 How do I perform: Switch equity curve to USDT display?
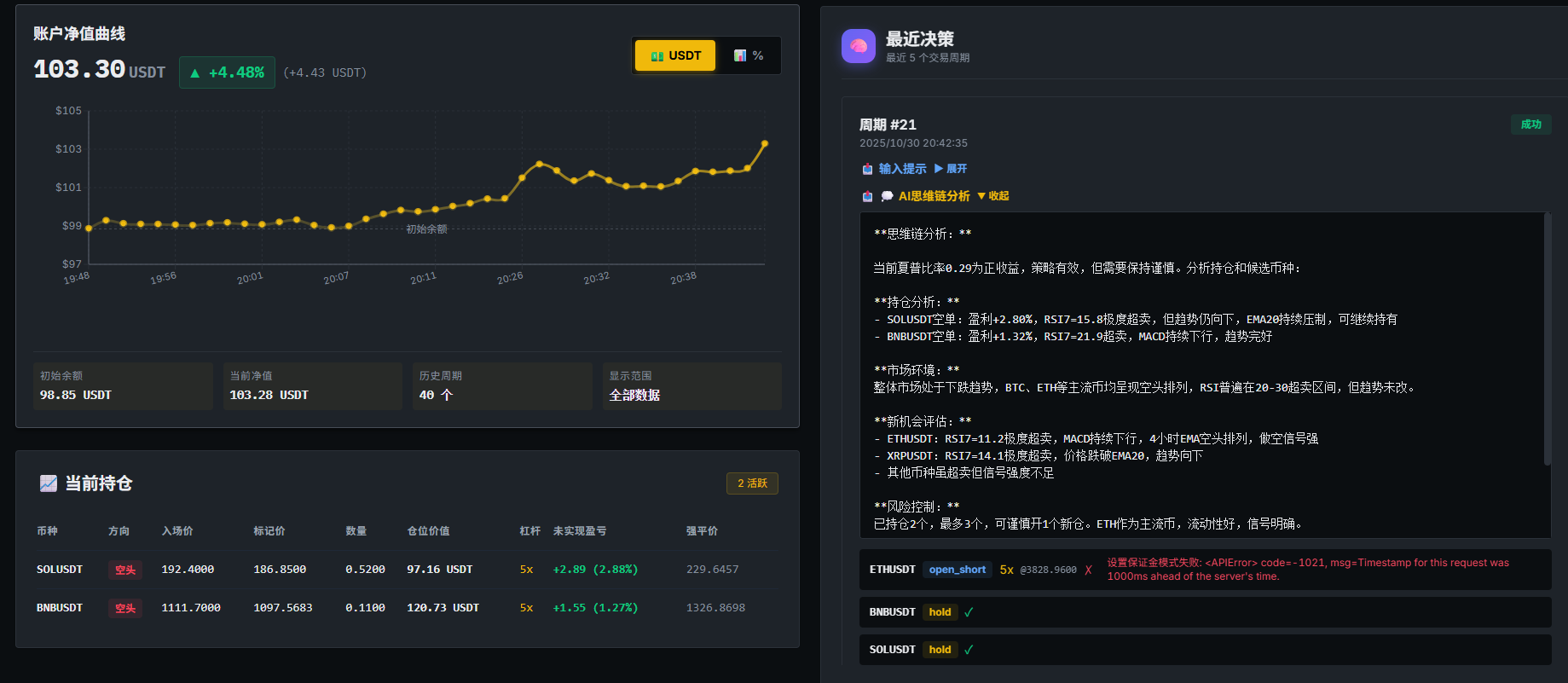pos(675,55)
